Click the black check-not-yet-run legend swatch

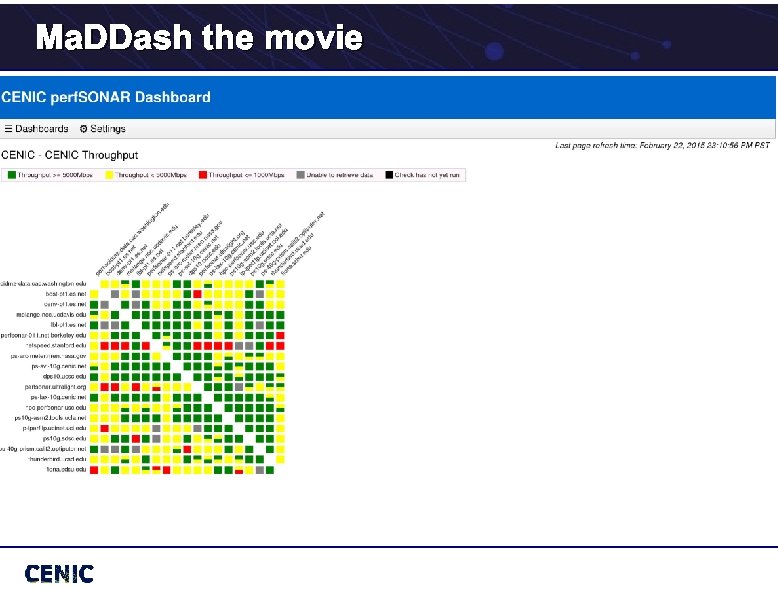click(x=389, y=175)
